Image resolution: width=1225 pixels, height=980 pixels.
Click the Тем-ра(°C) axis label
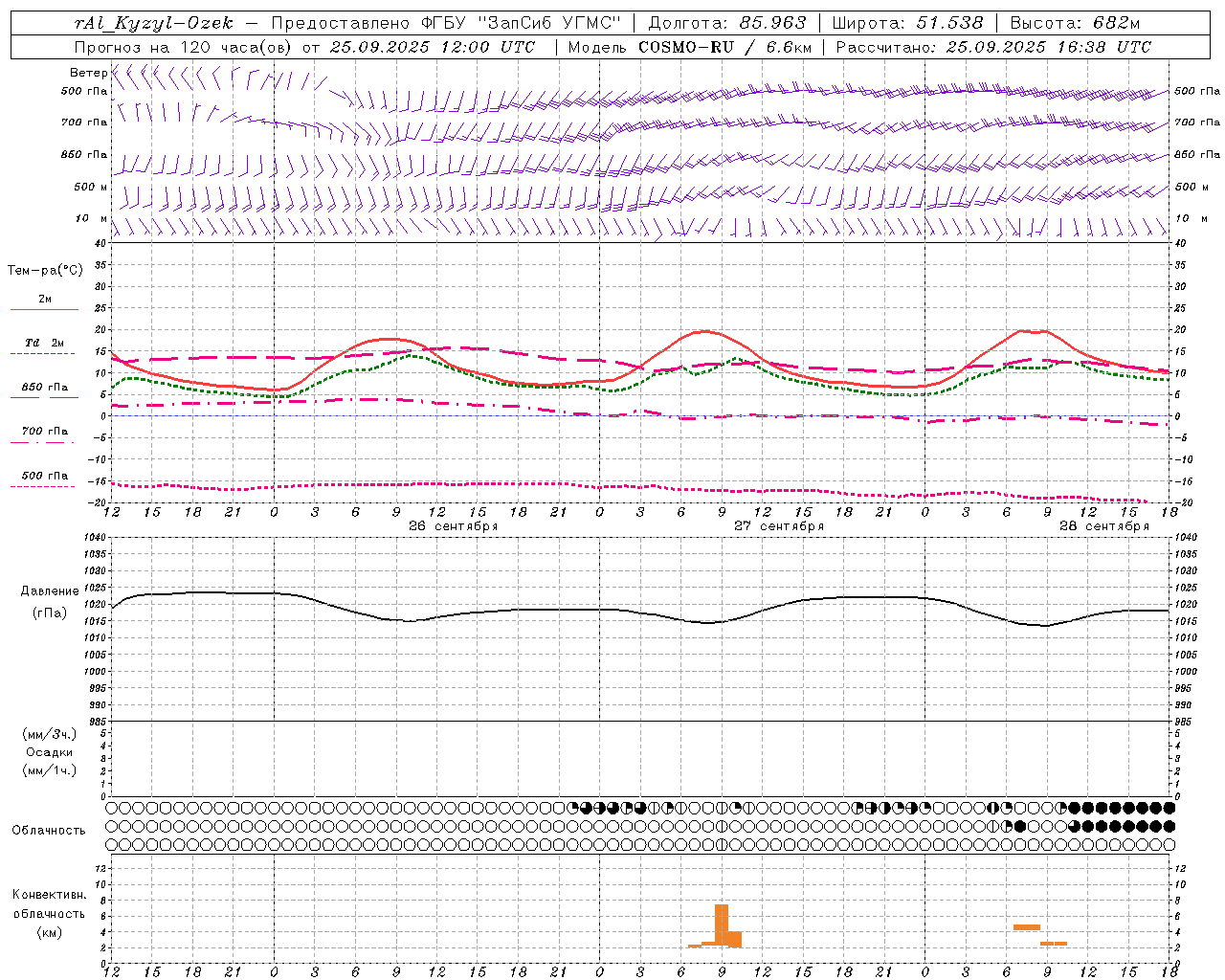pos(45,271)
